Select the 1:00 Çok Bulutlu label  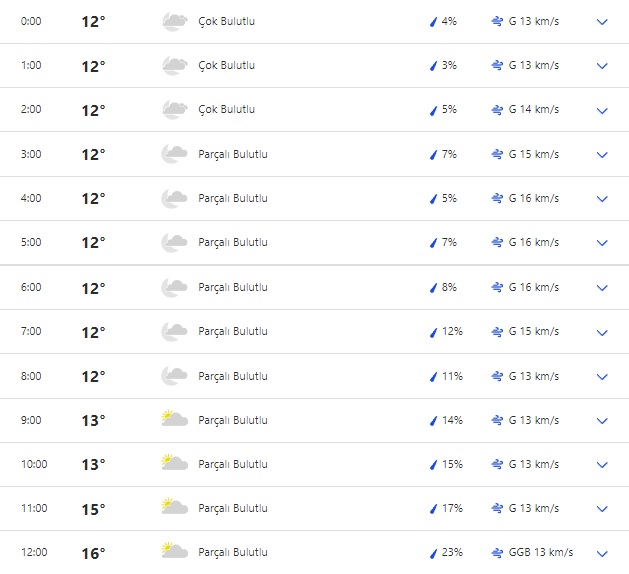(226, 66)
